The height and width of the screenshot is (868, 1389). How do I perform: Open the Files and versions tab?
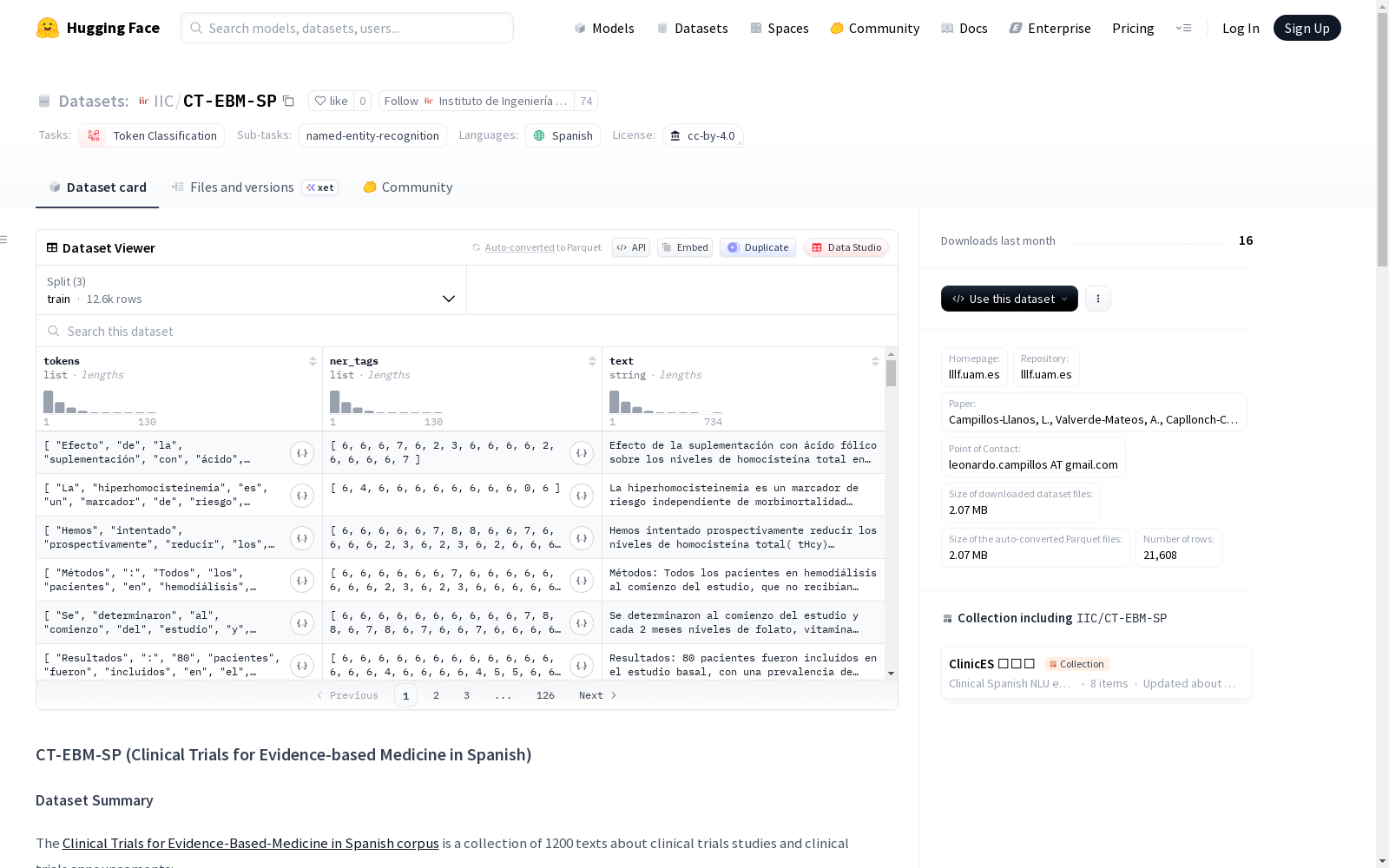point(254,187)
